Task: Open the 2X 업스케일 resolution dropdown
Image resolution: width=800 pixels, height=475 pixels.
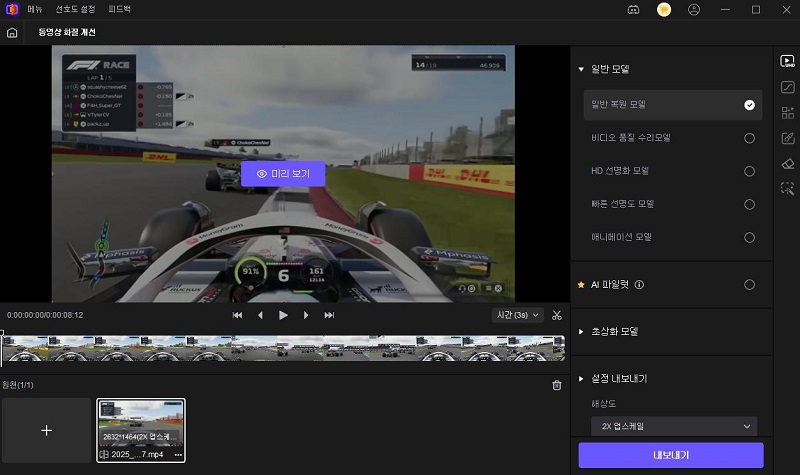Action: 674,426
